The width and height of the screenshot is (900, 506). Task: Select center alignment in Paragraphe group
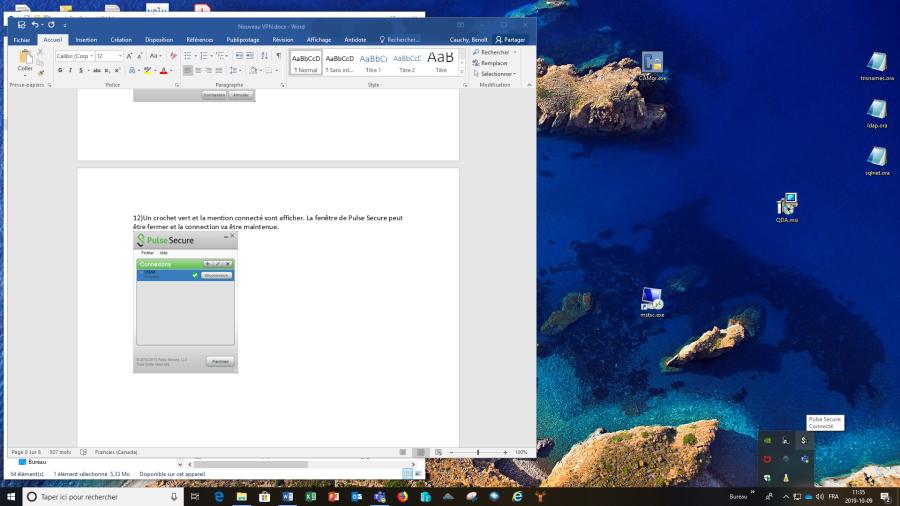click(x=198, y=71)
